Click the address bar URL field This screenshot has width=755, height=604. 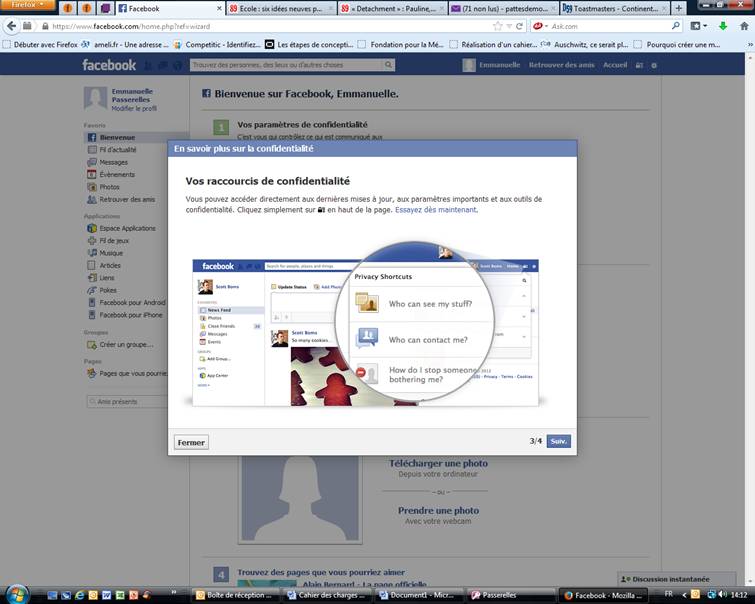click(x=270, y=26)
